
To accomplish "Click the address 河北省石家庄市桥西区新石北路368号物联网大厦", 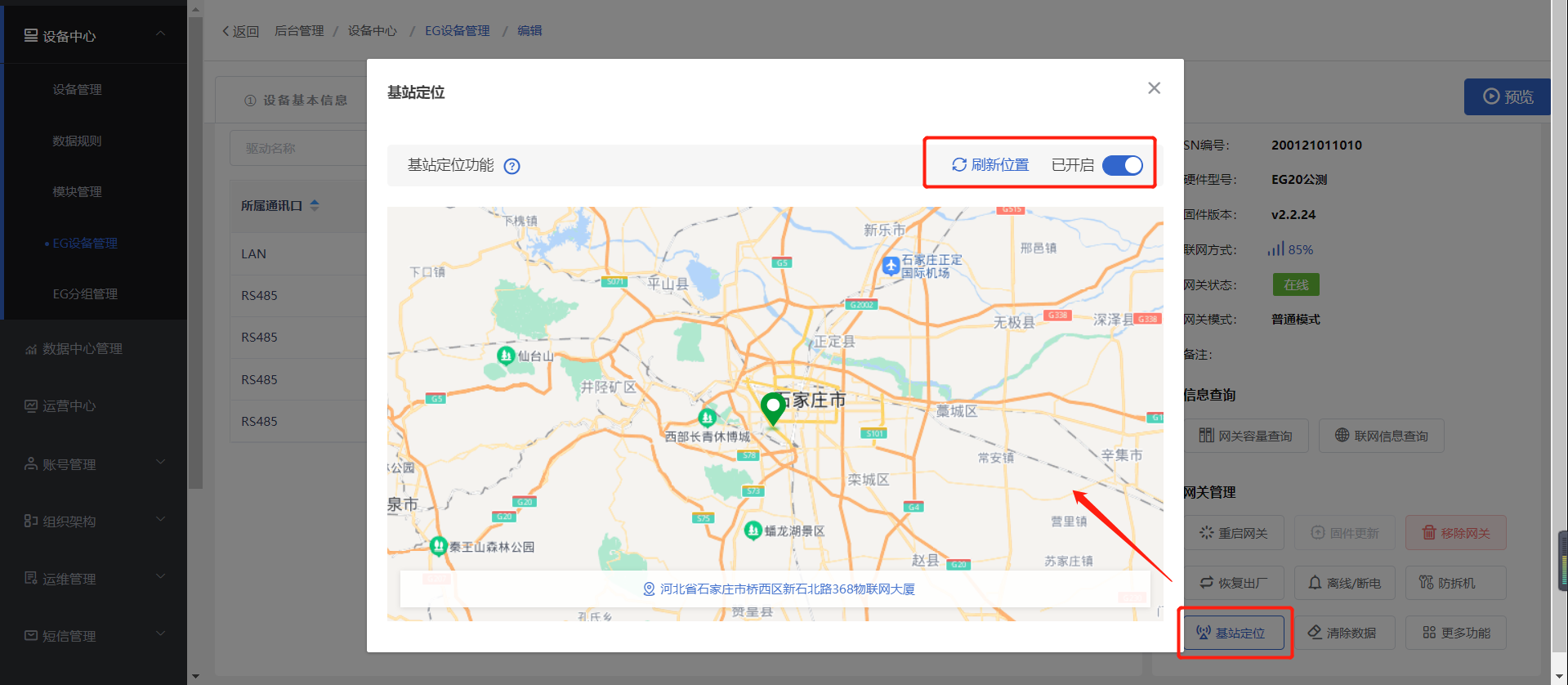I will click(x=787, y=589).
